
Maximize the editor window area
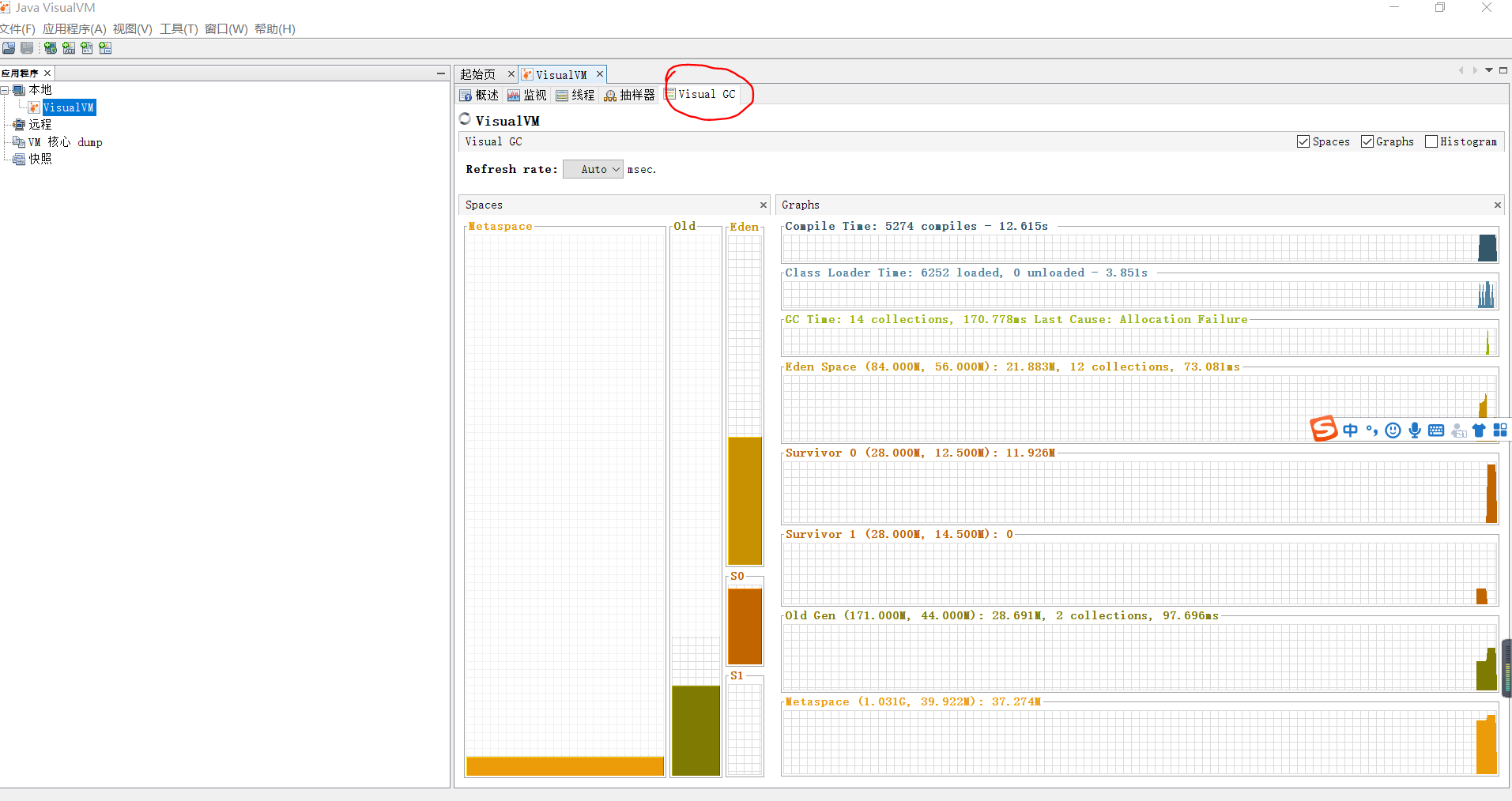click(1503, 70)
